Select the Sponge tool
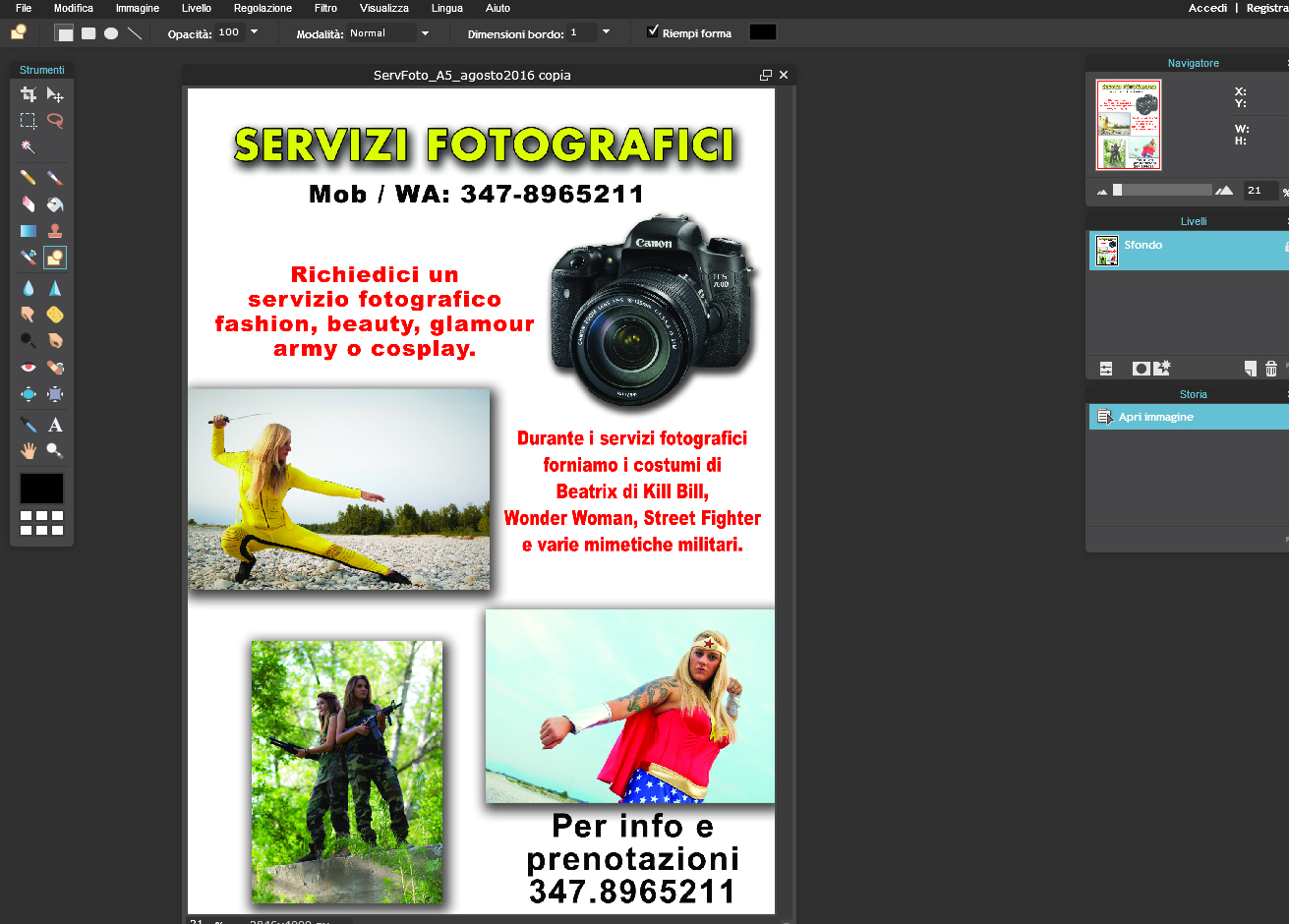Image resolution: width=1289 pixels, height=924 pixels. tap(55, 315)
